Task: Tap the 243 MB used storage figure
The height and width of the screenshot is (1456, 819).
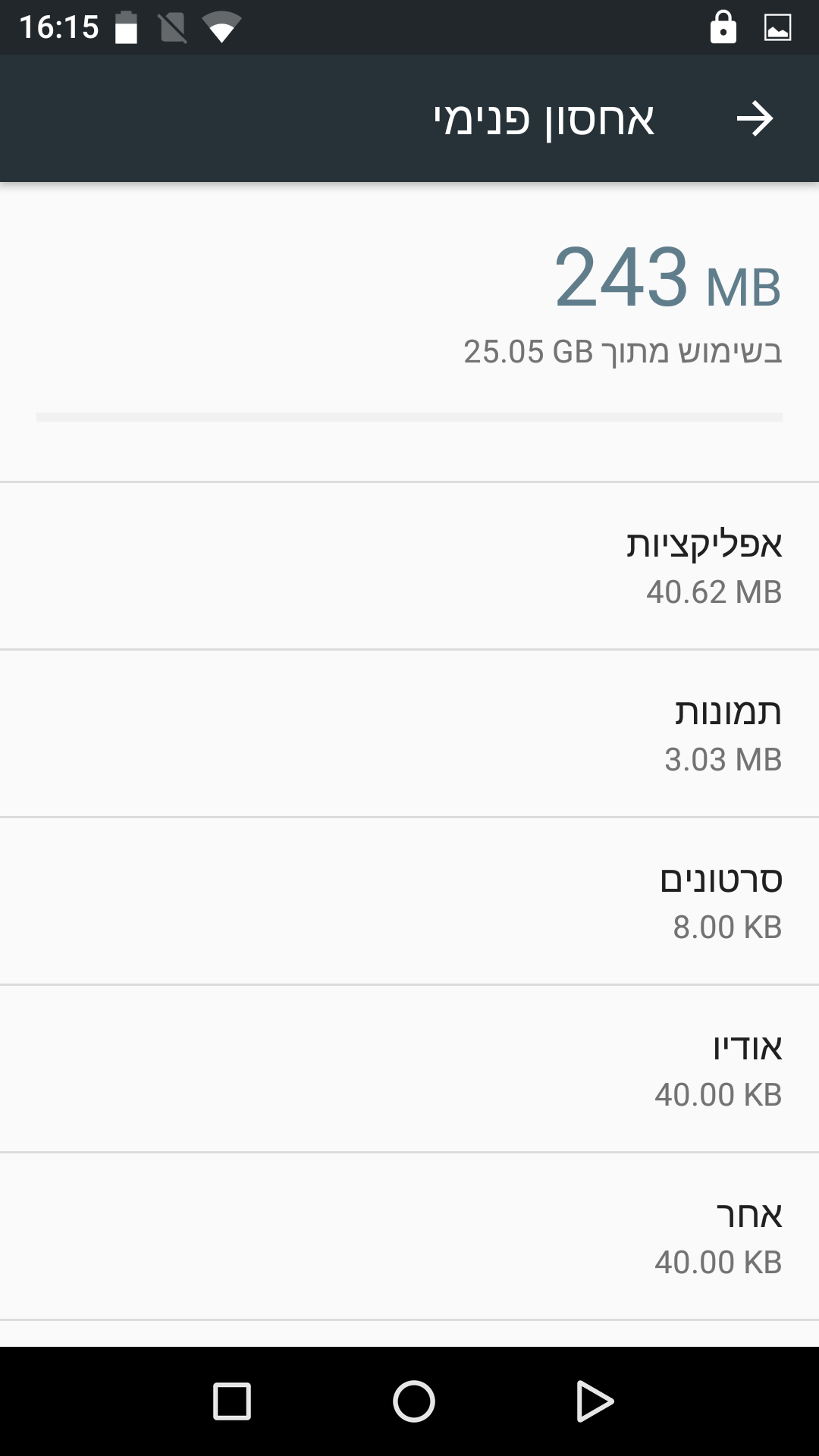Action: coord(667,278)
